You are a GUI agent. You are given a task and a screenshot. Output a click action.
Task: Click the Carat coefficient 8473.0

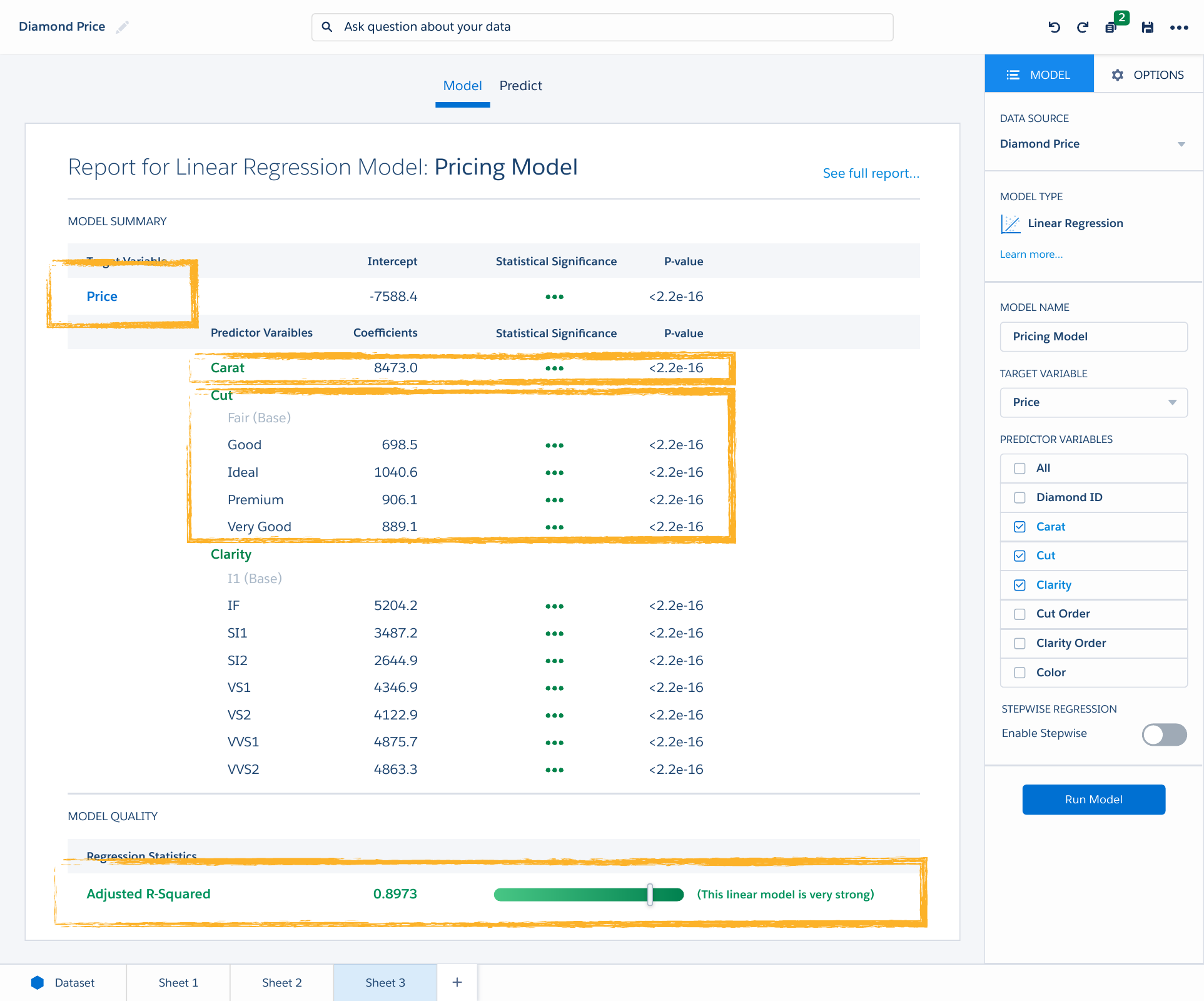coord(395,368)
